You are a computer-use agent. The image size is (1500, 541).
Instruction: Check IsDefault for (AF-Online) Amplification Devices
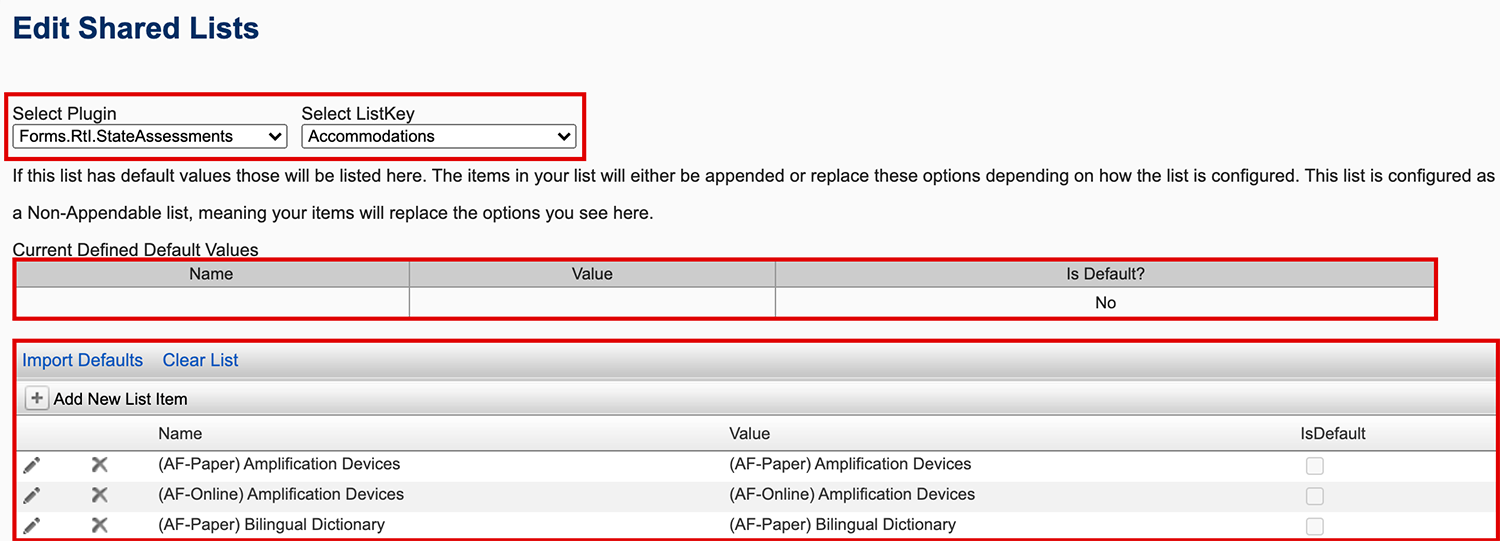1315,496
